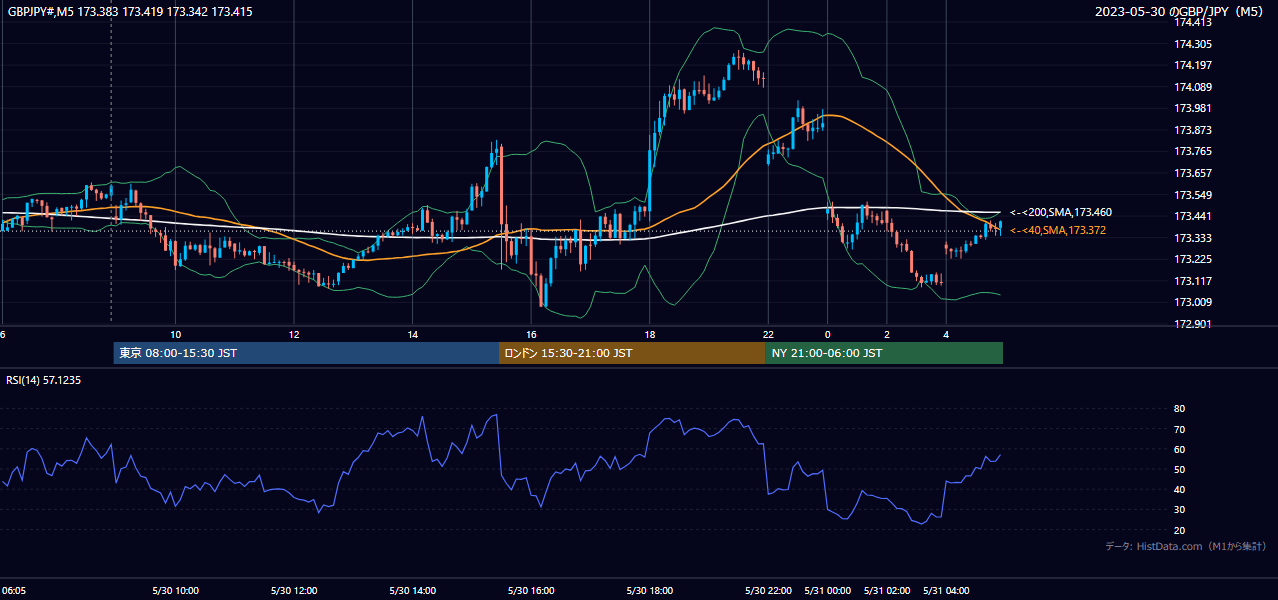Click the 06:05 time label at bottom left
Viewport: 1278px width, 600px height.
coord(13,591)
